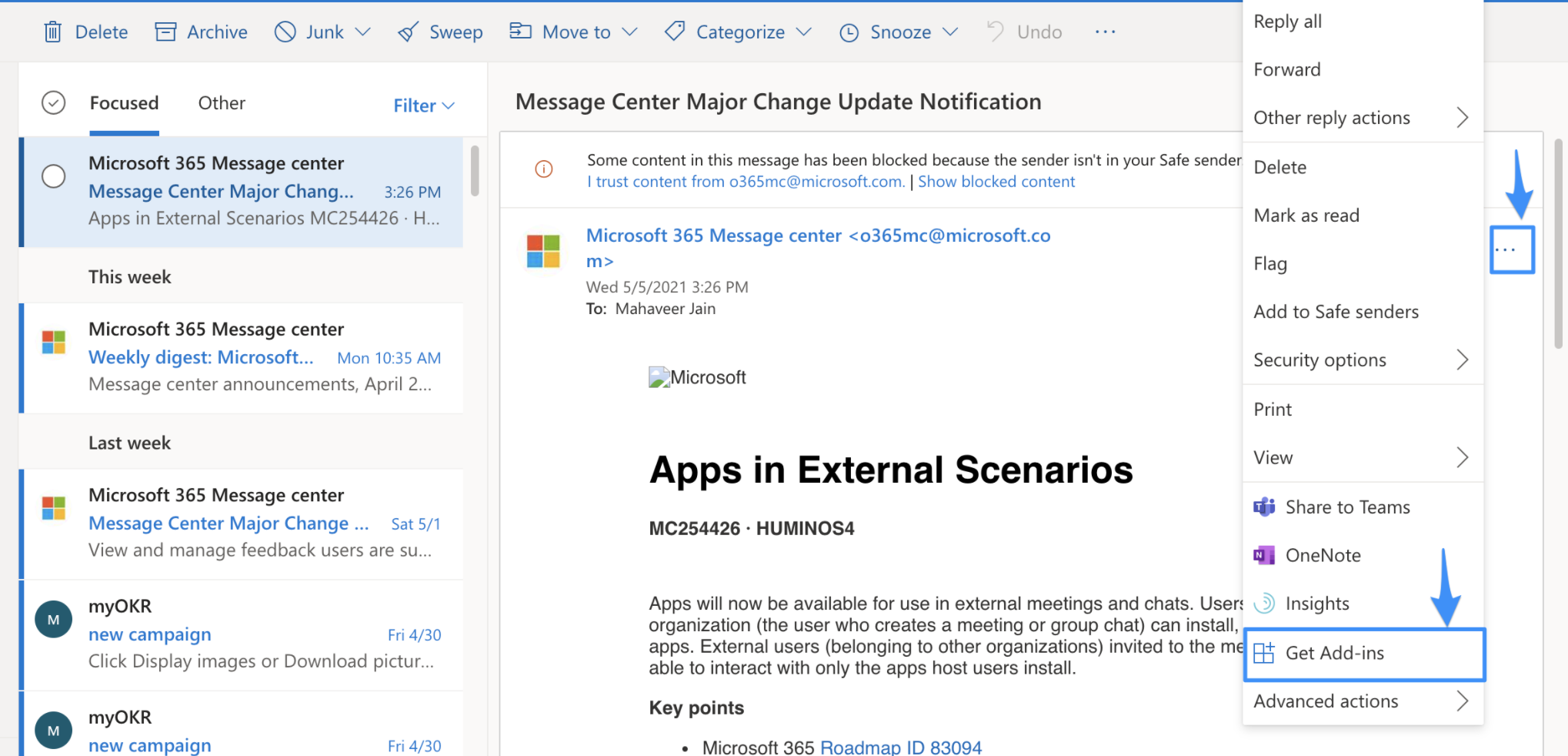Screen dimensions: 1568x756
Task: Expand Advanced actions submenu
Action: pos(1363,701)
